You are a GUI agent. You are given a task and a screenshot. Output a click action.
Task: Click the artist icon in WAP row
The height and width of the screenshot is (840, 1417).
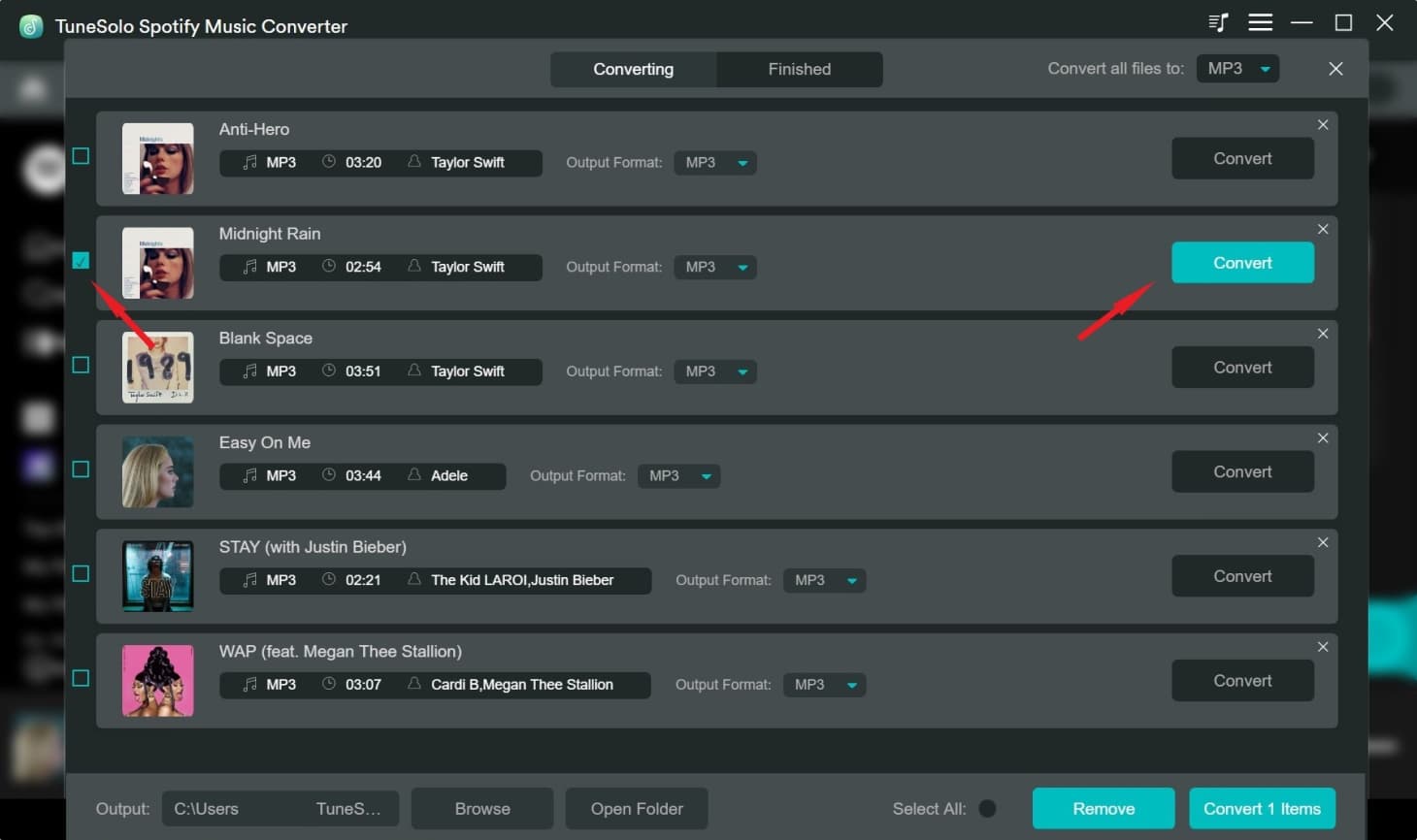(414, 684)
